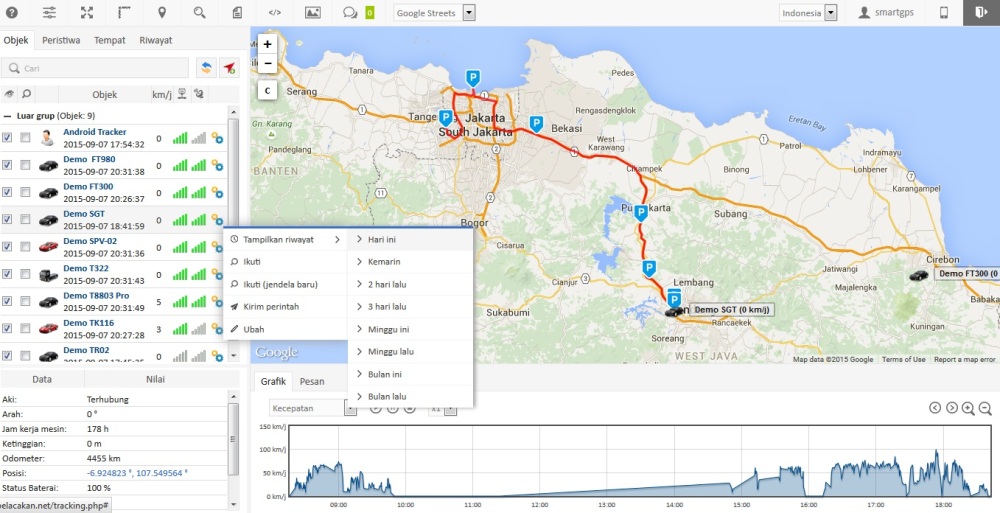Viewport: 1000px width, 513px height.
Task: Click the logout door icon
Action: (x=982, y=13)
